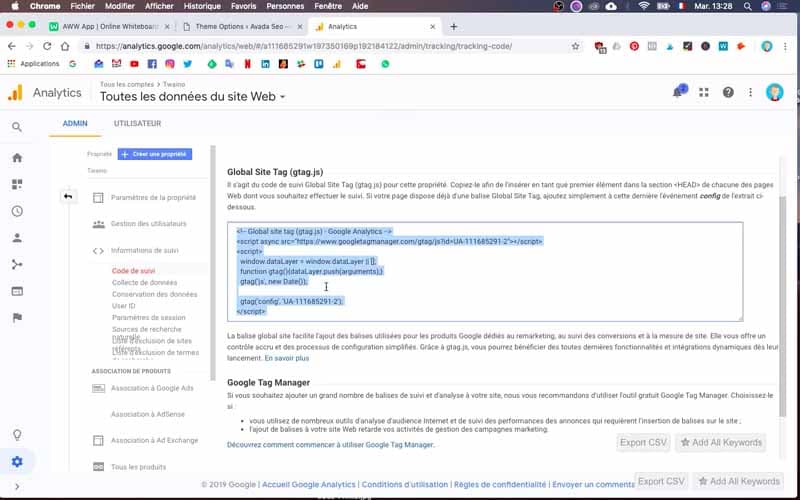Bookmark this page with the star icon
Image resolution: width=800 pixels, height=500 pixels.
[x=576, y=46]
